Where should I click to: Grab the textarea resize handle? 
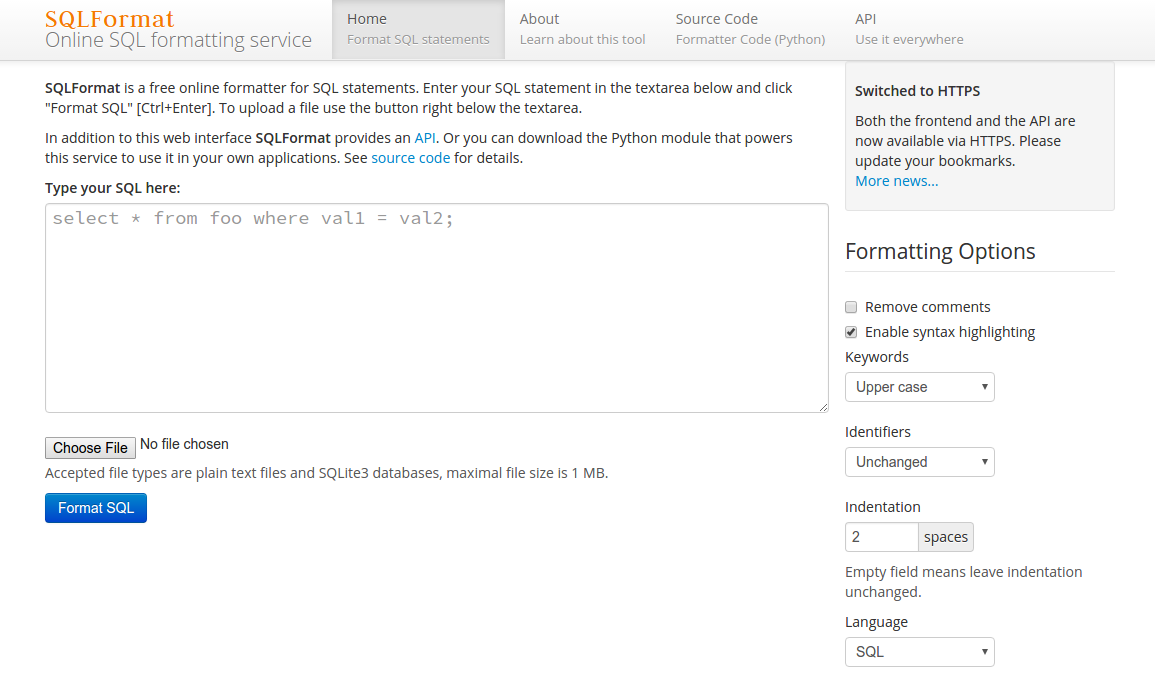click(x=823, y=407)
